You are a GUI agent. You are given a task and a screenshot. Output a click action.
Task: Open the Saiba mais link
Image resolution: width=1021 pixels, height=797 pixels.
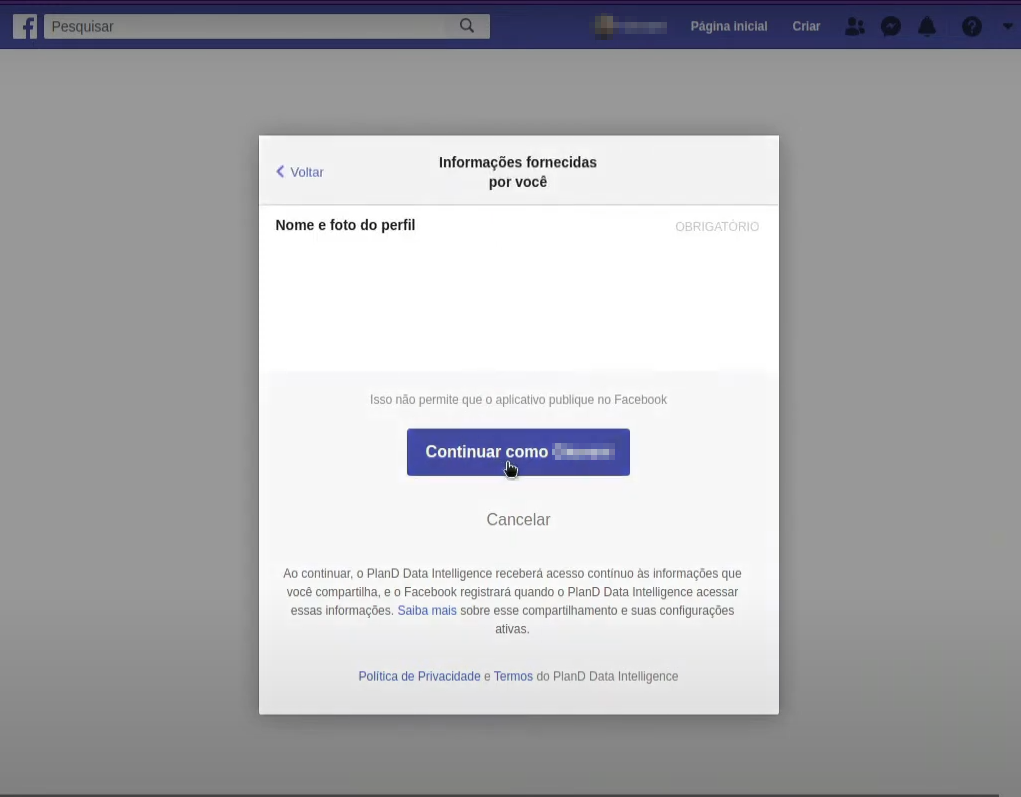click(x=427, y=611)
